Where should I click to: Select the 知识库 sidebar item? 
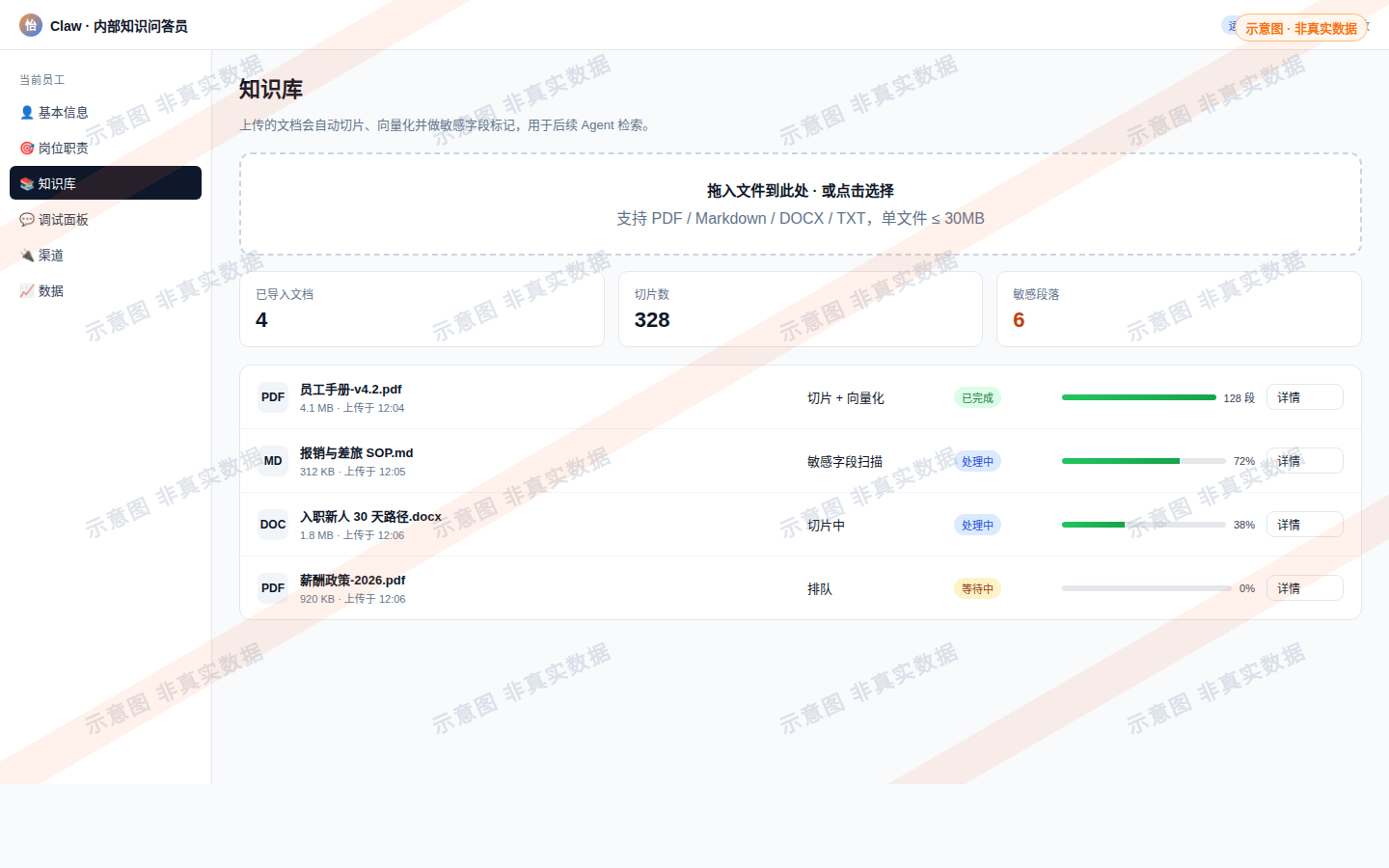pyautogui.click(x=105, y=183)
